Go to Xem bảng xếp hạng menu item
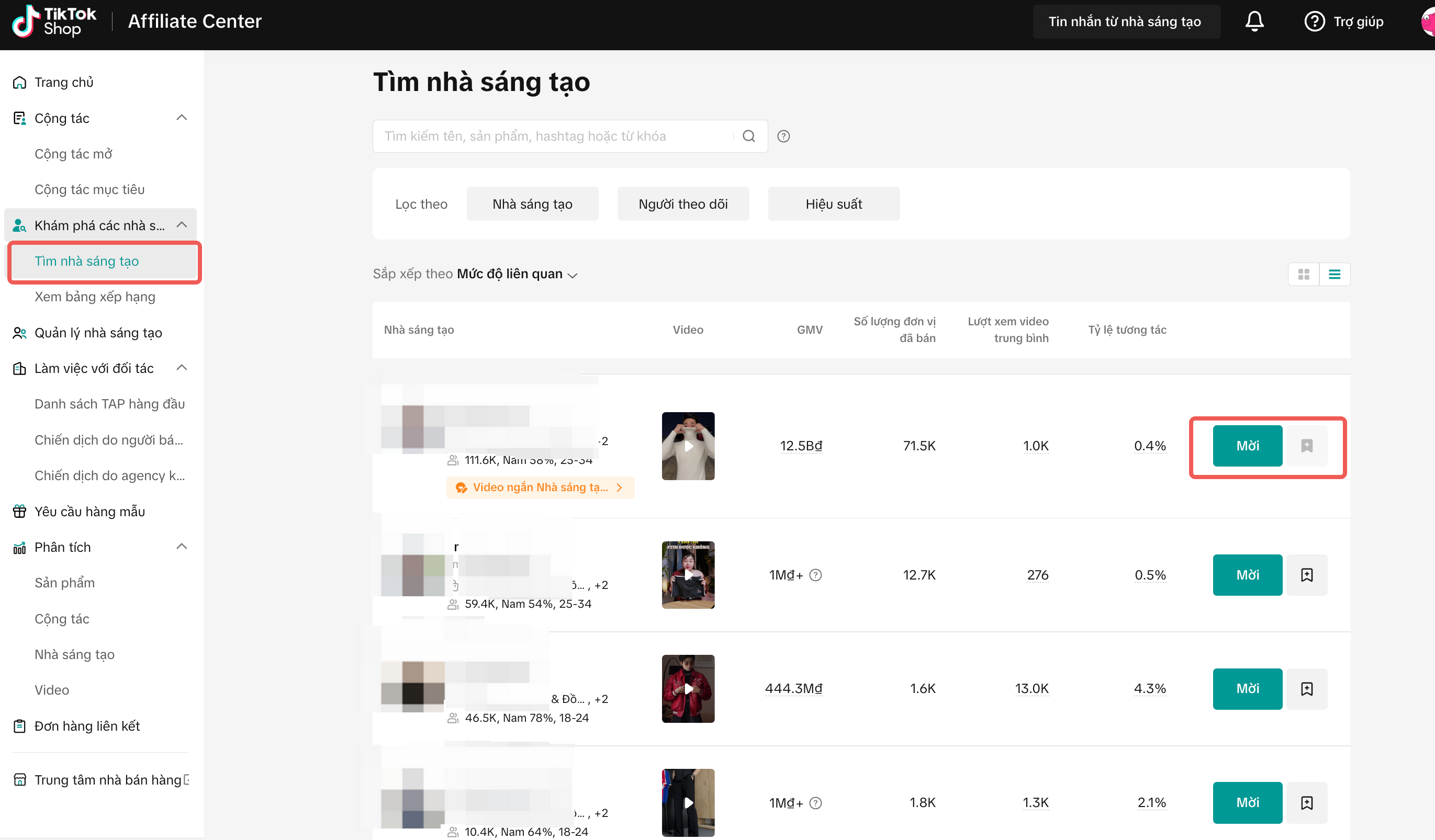Viewport: 1435px width, 840px height. [x=95, y=297]
